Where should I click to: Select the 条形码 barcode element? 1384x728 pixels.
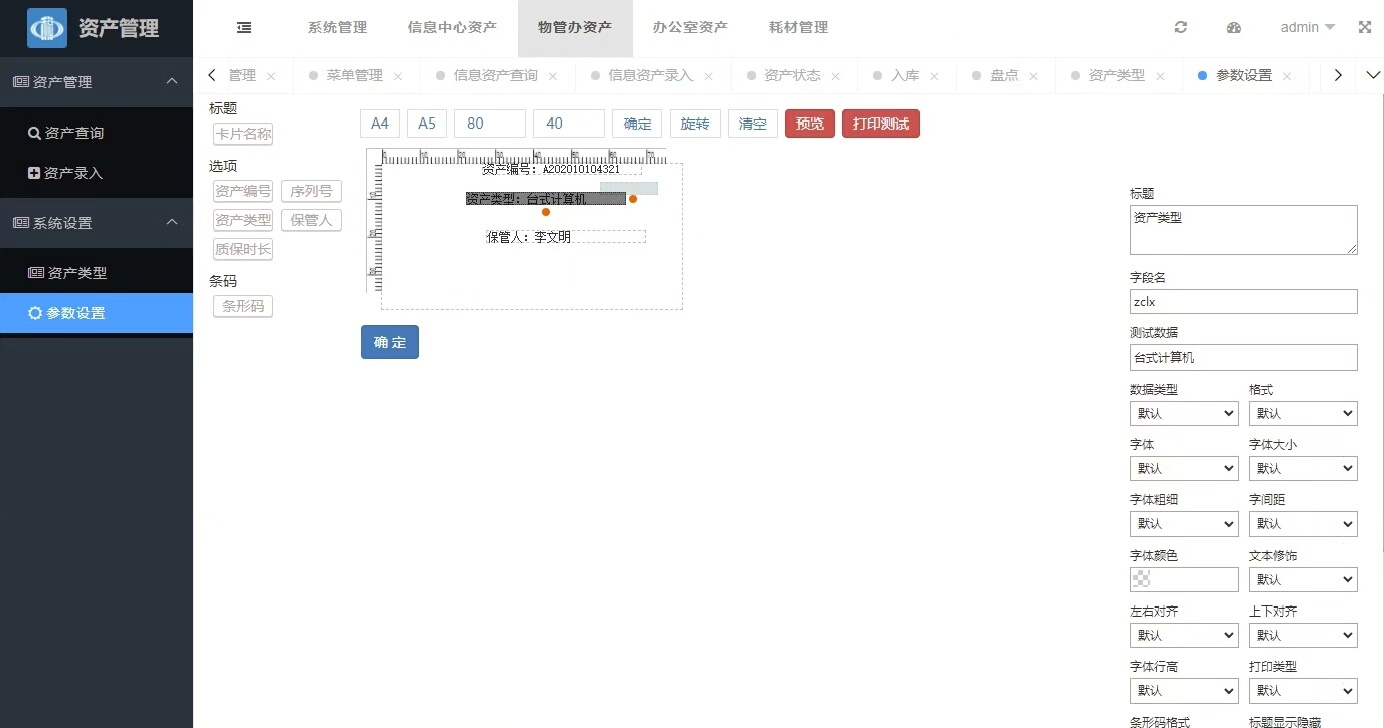point(243,307)
